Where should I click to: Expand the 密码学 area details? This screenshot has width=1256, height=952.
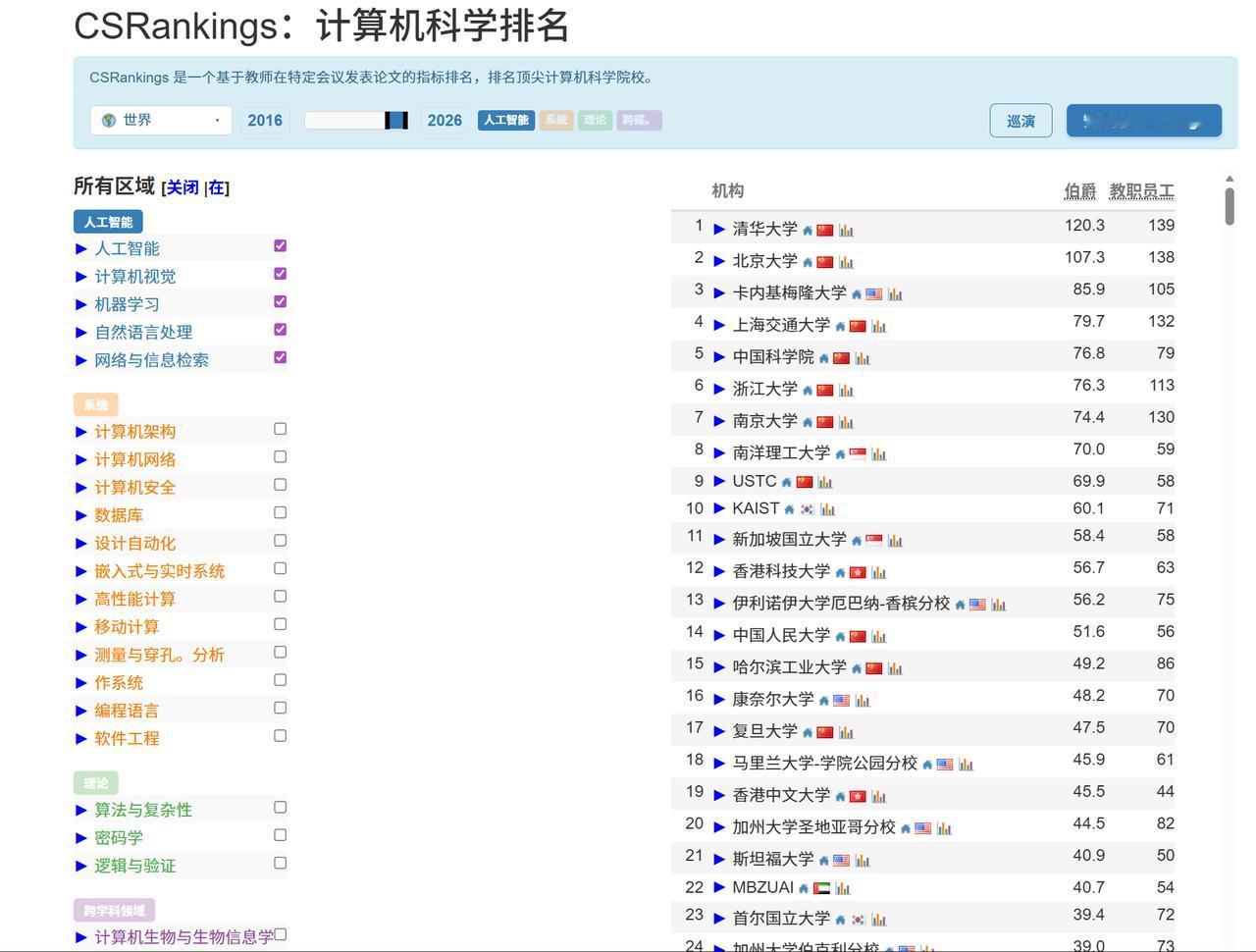click(81, 838)
